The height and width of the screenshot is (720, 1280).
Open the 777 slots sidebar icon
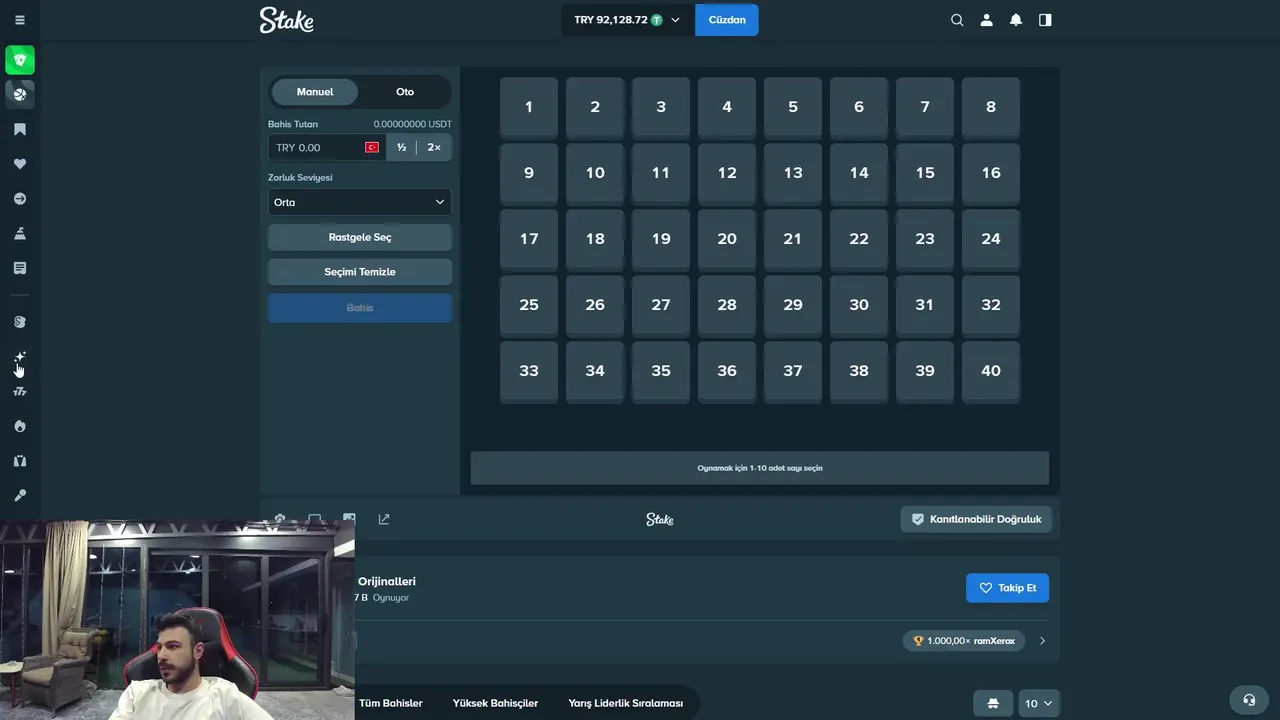pyautogui.click(x=20, y=392)
